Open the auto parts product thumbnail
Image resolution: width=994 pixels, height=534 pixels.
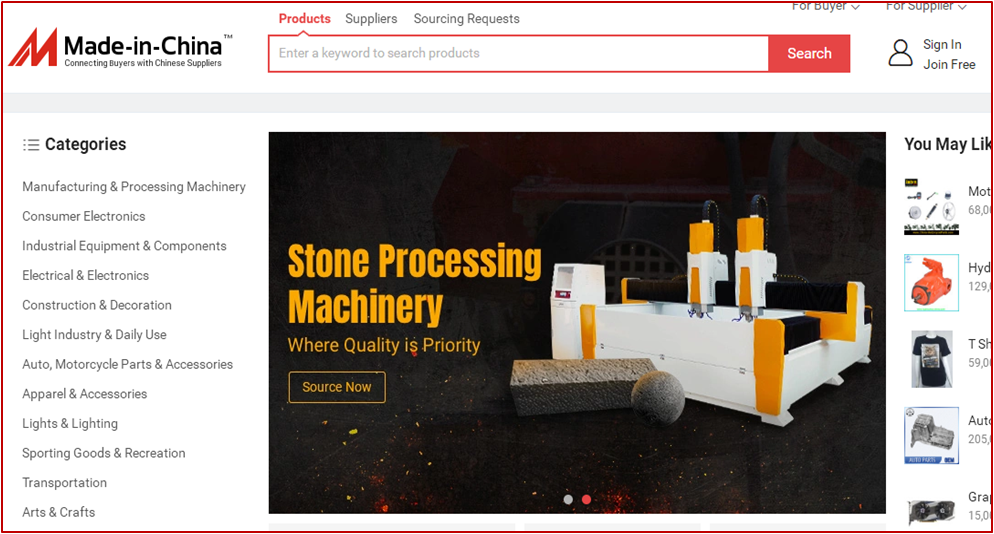931,435
